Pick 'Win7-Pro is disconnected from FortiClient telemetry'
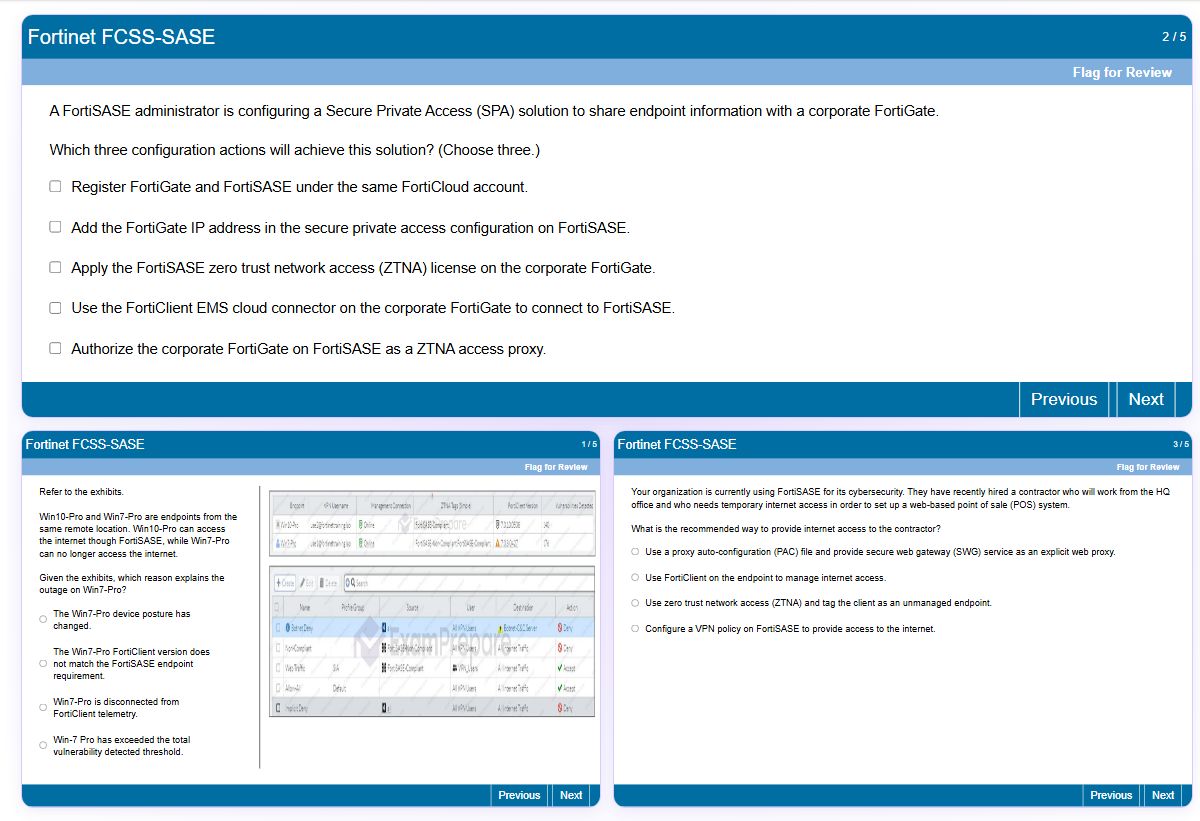 (43, 708)
